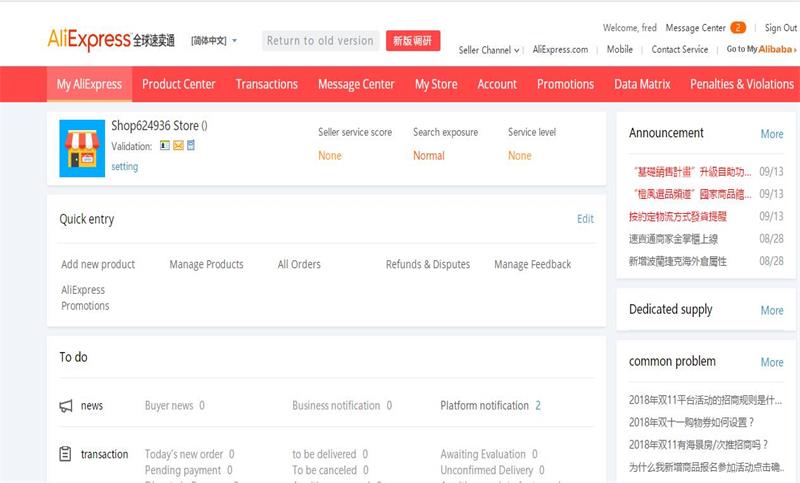Click the Mobile link
The height and width of the screenshot is (483, 800).
619,49
